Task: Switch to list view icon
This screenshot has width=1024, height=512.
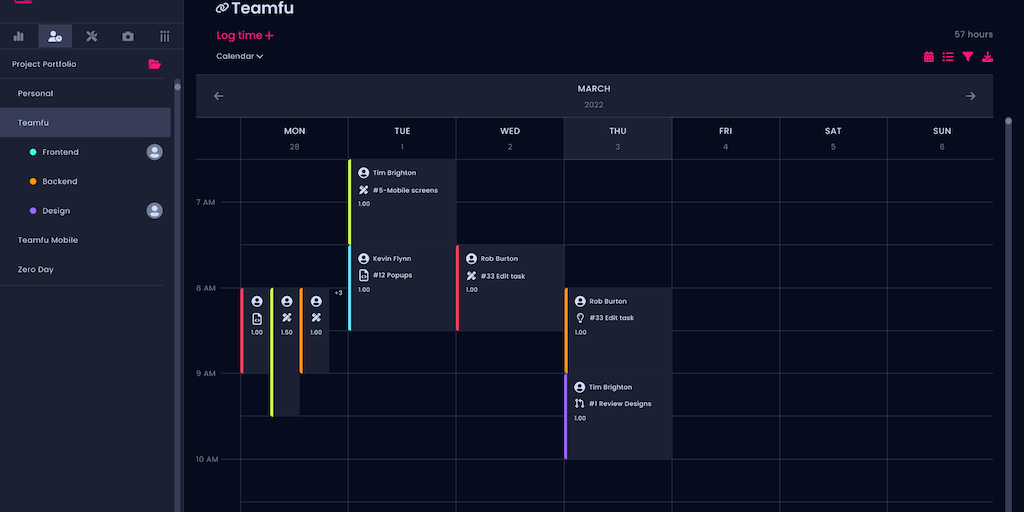Action: pyautogui.click(x=948, y=57)
